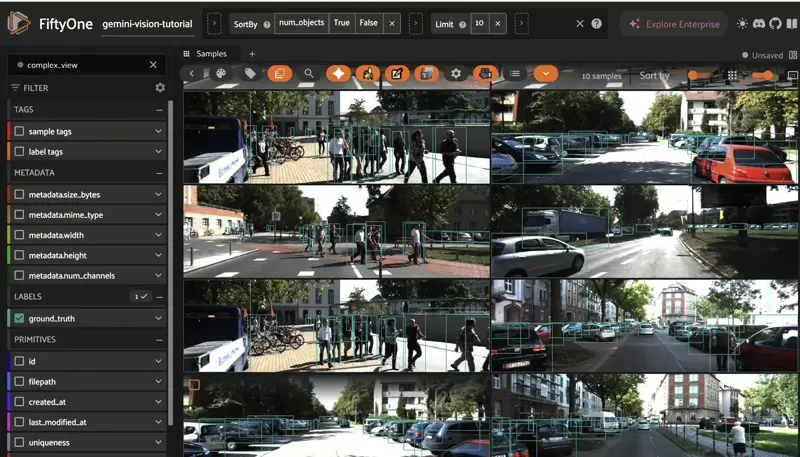
Task: Switch light/dark mode with sun icon
Action: 742,23
